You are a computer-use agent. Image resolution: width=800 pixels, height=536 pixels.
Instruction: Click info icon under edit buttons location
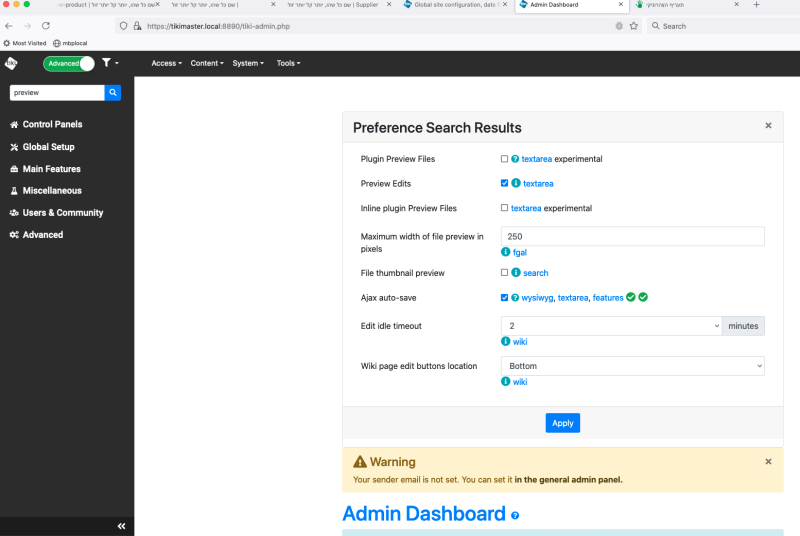click(505, 381)
